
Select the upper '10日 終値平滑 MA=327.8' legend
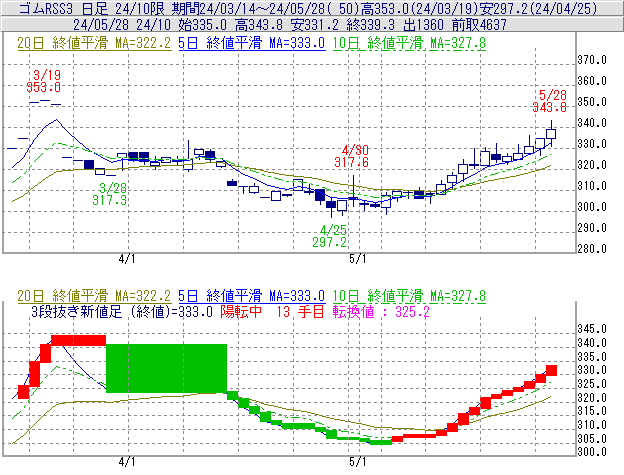409,43
